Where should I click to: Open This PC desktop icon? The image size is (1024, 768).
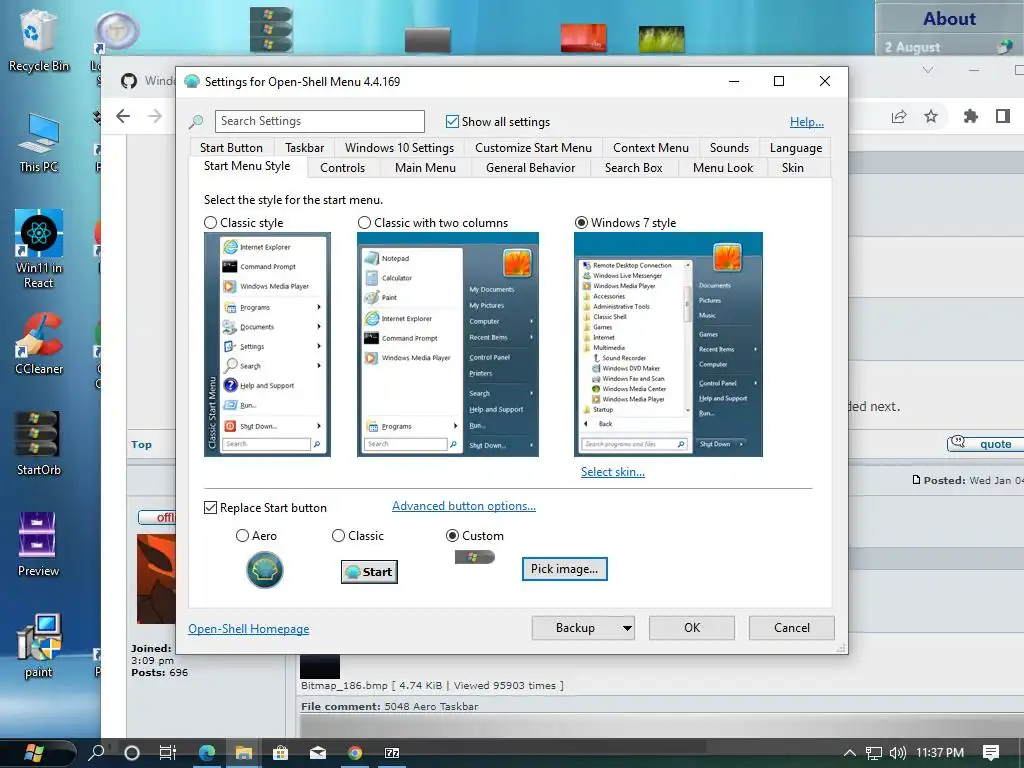(x=38, y=142)
